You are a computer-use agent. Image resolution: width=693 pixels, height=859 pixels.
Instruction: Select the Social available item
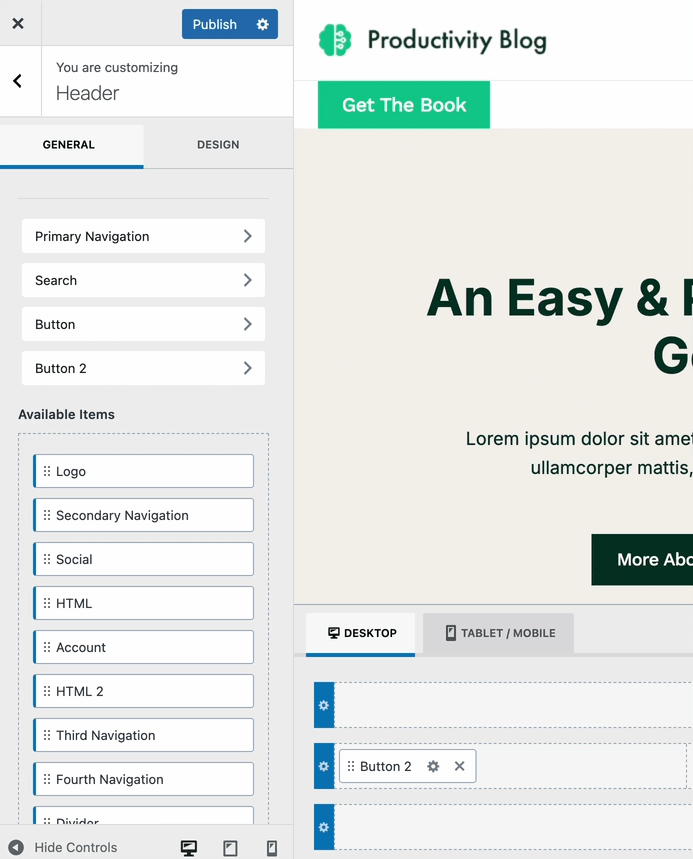[x=143, y=559]
